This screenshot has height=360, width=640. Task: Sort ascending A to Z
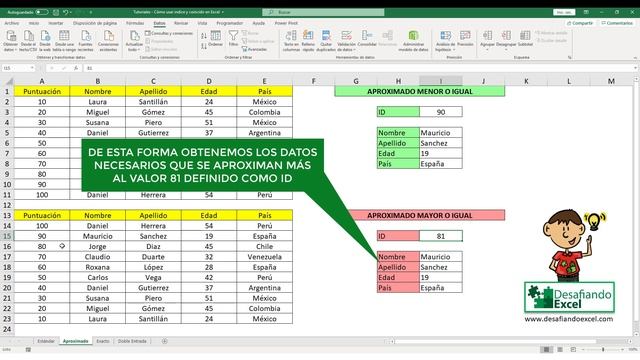coord(204,36)
